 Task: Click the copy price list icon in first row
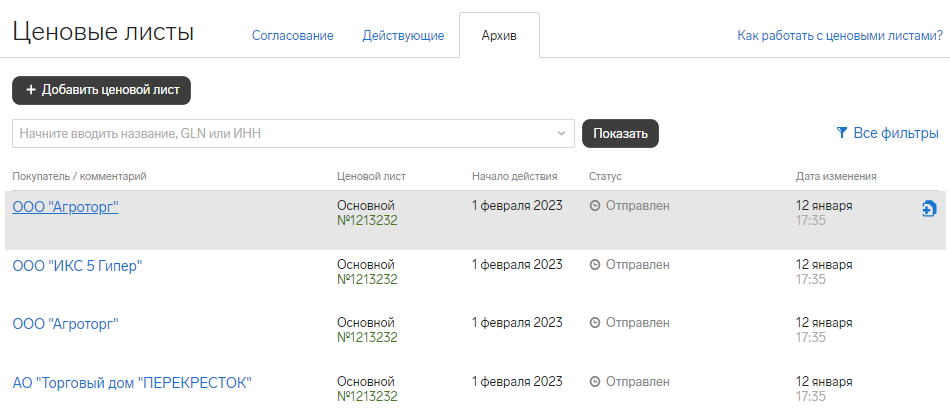(x=929, y=209)
